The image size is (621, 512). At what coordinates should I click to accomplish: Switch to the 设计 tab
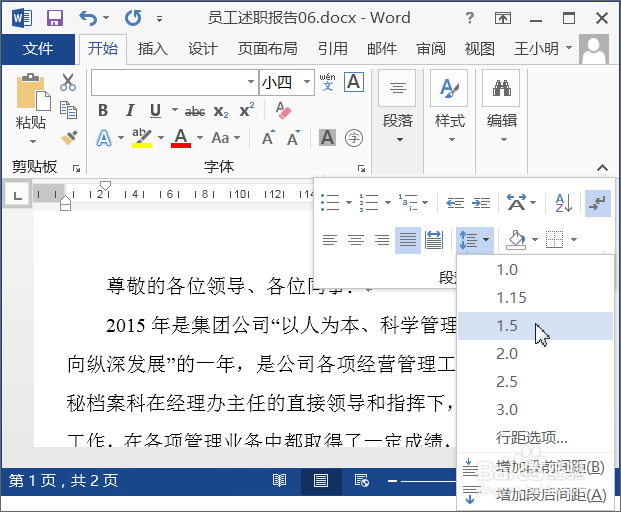coord(202,49)
